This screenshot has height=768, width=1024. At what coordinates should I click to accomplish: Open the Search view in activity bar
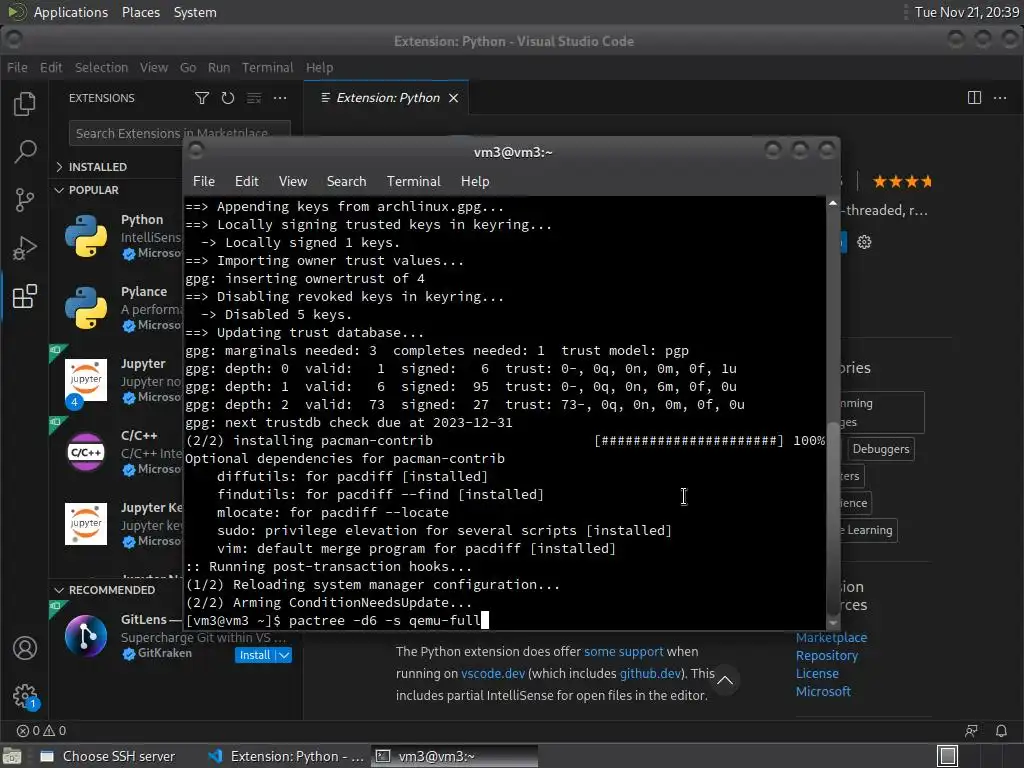point(25,152)
